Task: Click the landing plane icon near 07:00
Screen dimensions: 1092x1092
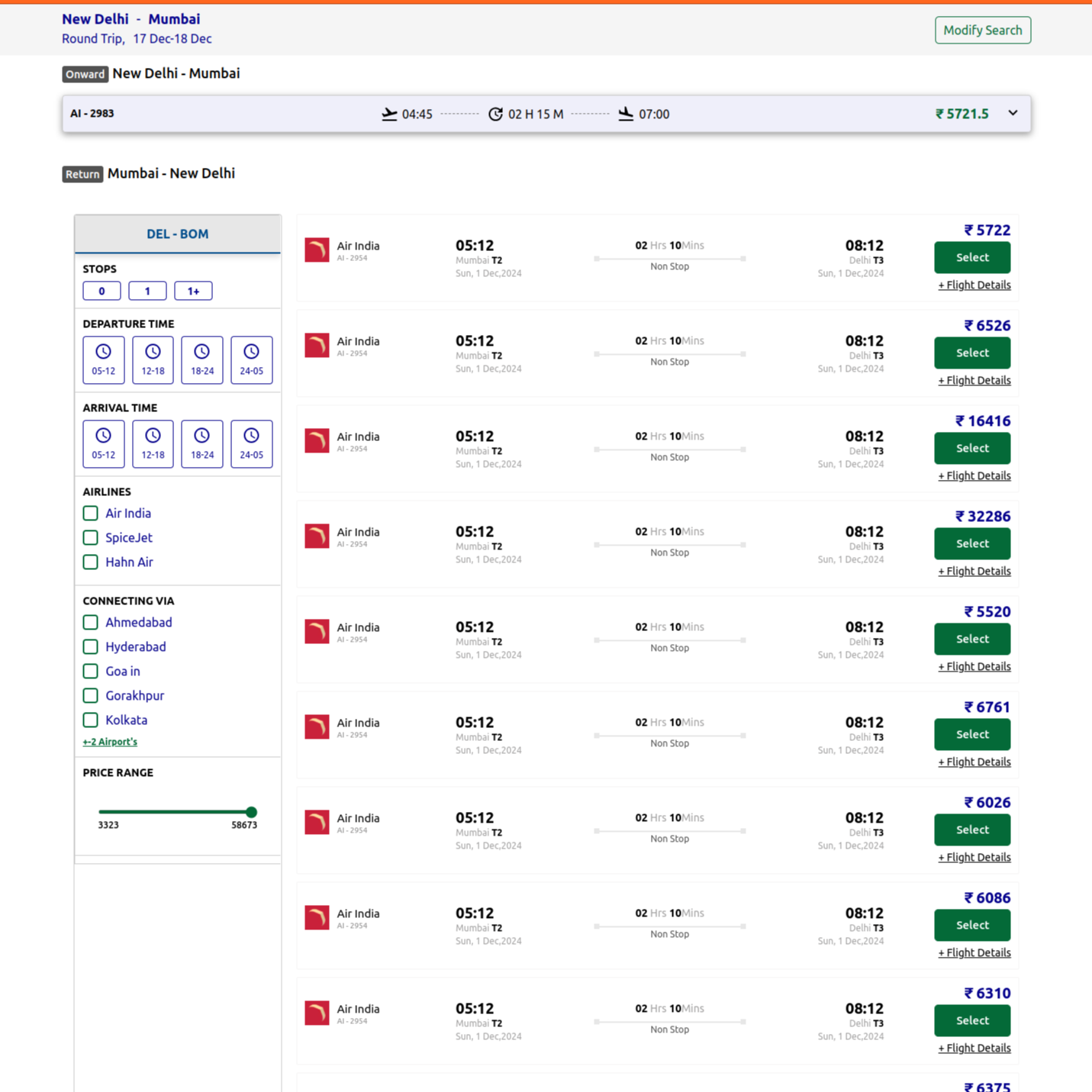Action: click(x=626, y=114)
